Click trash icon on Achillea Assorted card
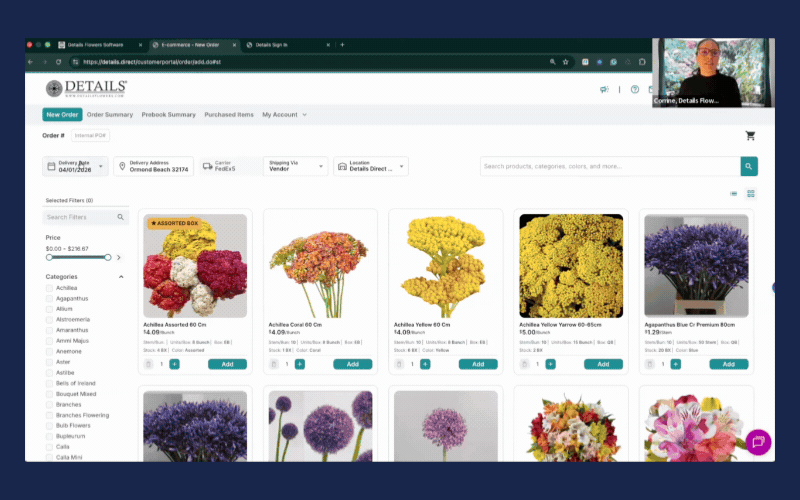Screen dimensions: 800x500 [149, 364]
